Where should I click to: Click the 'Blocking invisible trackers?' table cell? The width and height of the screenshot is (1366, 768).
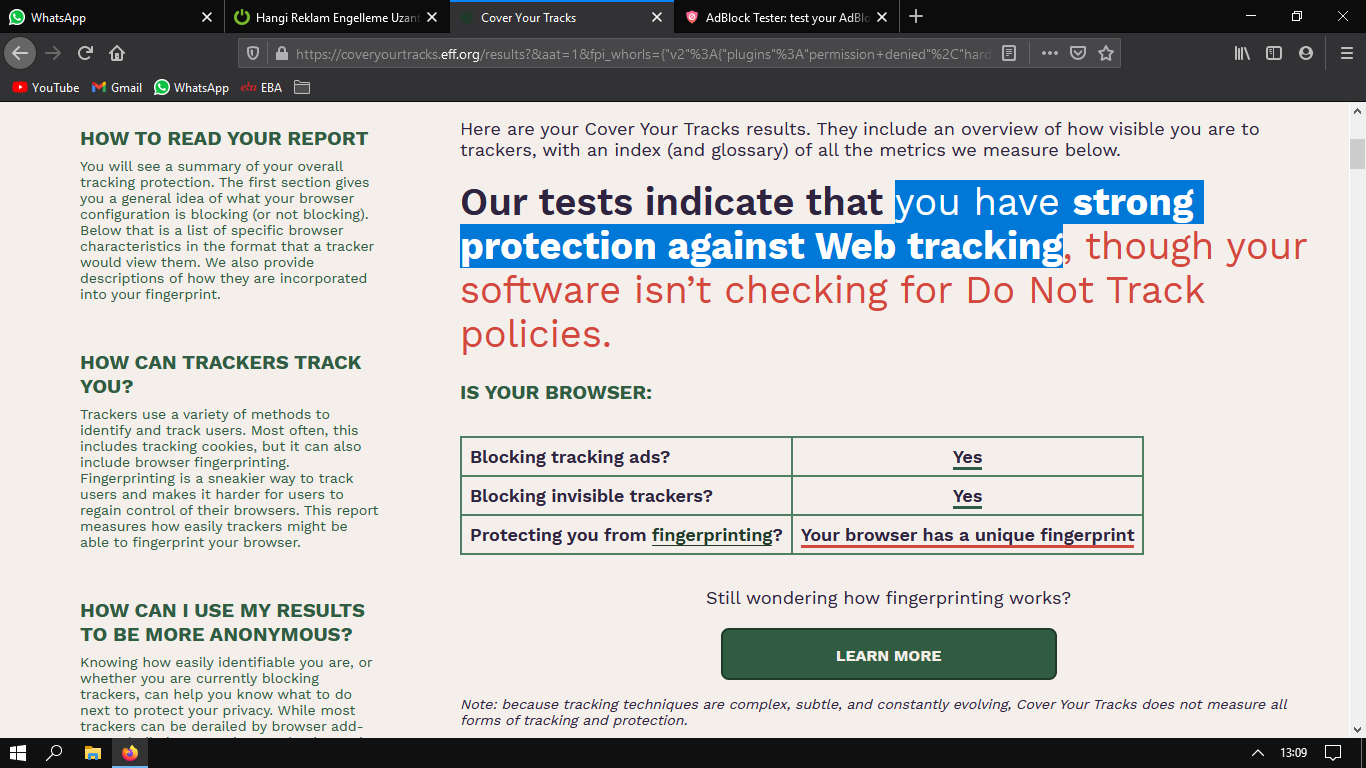626,496
